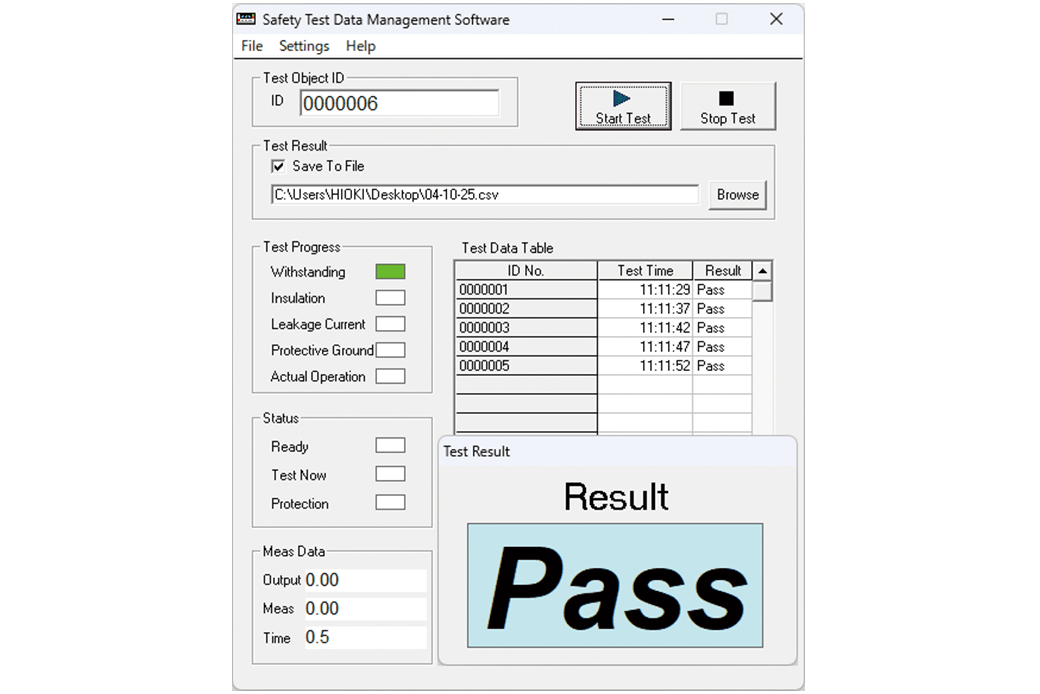
Task: Click the Stop Test button
Action: coord(728,106)
